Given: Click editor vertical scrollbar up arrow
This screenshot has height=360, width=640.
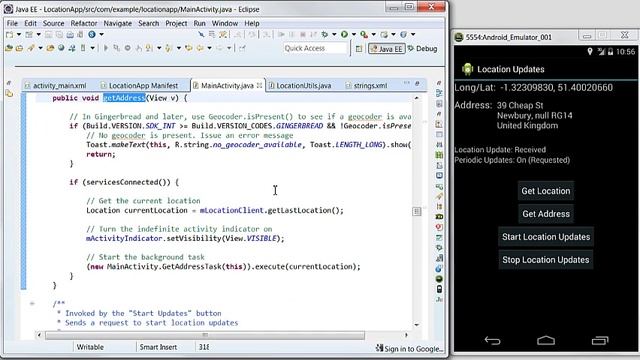Looking at the screenshot, I should point(416,98).
